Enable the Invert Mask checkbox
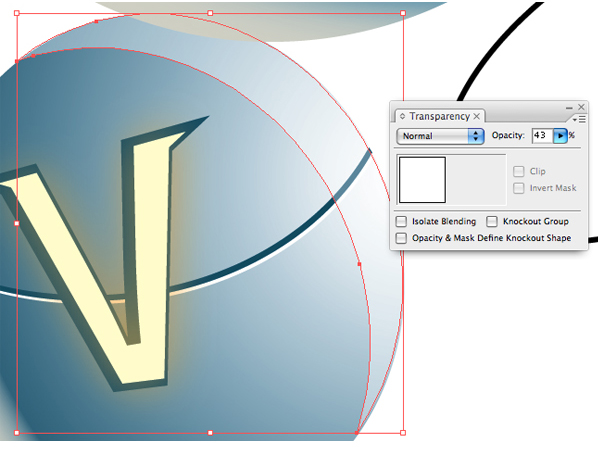Image resolution: width=600 pixels, height=458 pixels. [518, 188]
